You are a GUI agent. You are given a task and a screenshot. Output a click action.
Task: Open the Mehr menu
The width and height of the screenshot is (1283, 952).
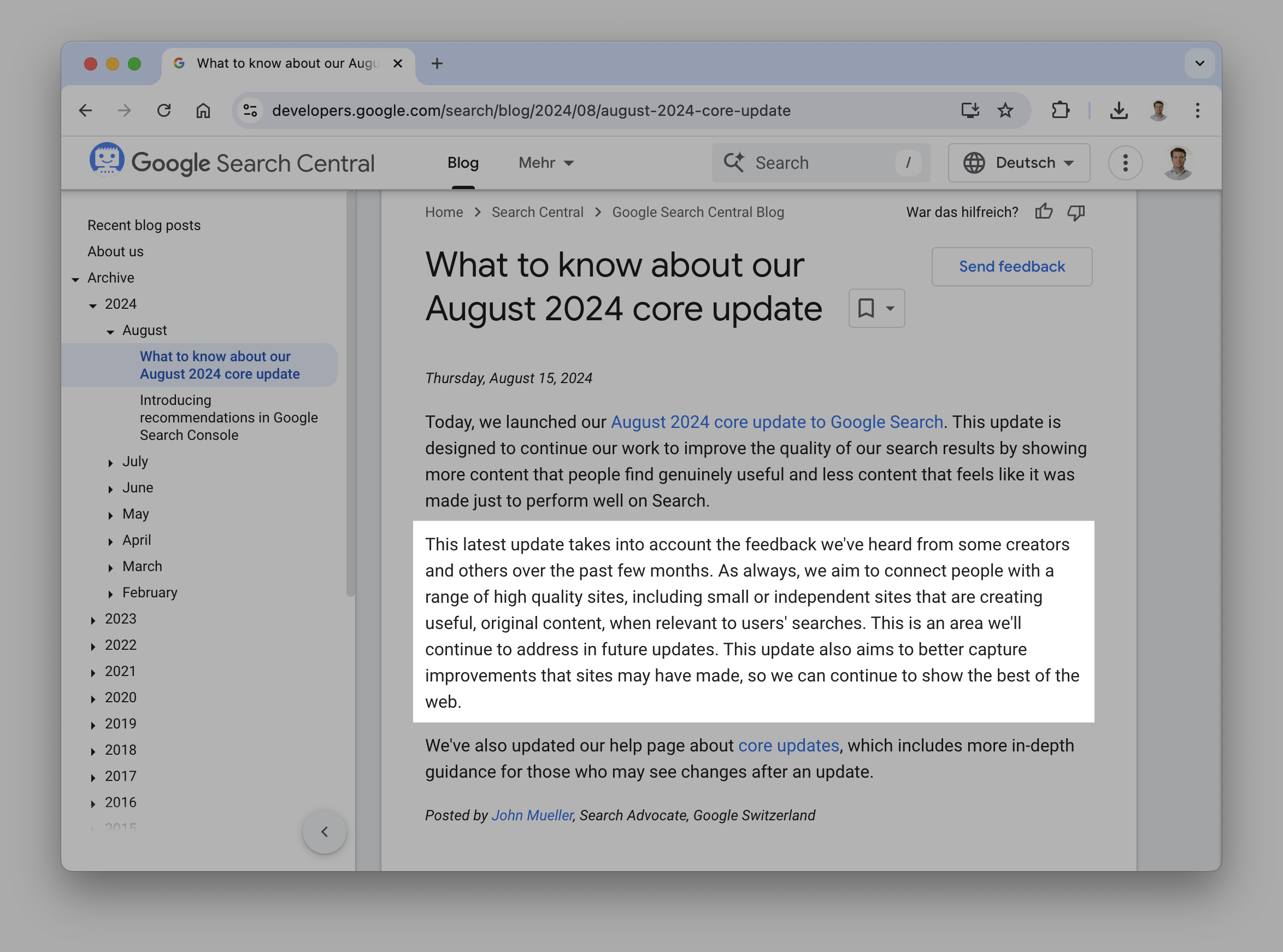(545, 163)
